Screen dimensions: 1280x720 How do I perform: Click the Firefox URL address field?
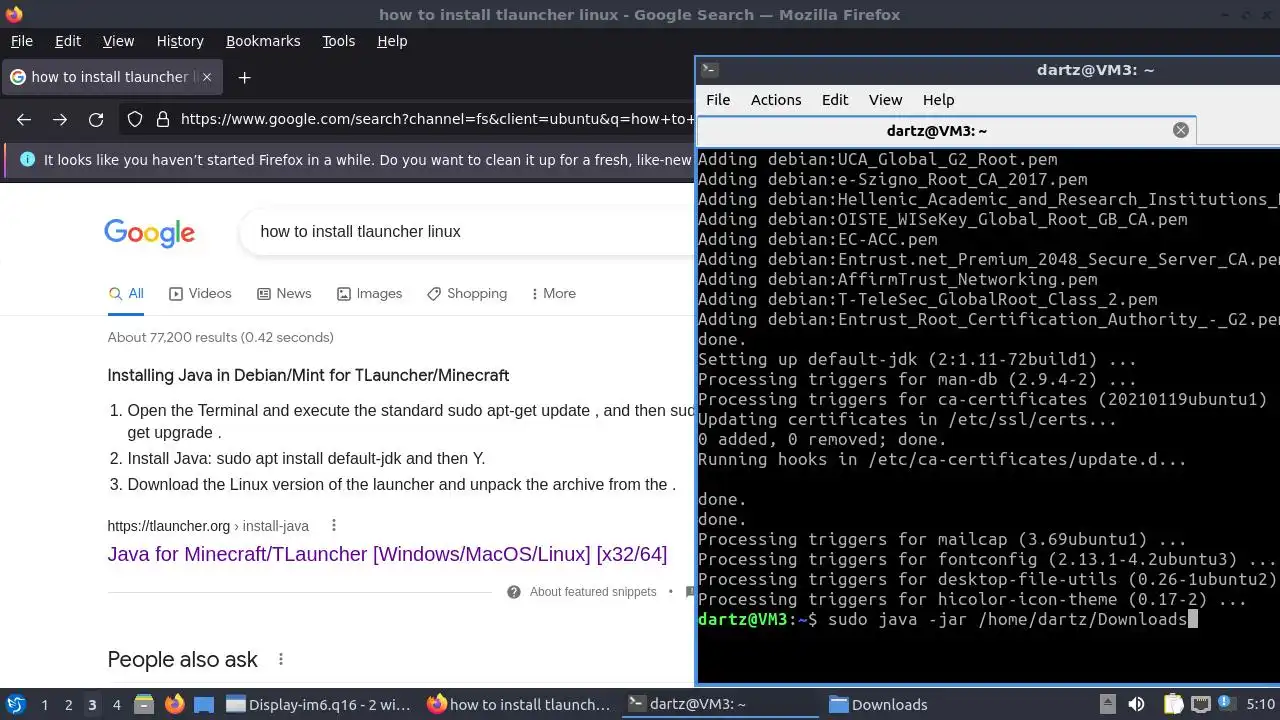pos(436,119)
